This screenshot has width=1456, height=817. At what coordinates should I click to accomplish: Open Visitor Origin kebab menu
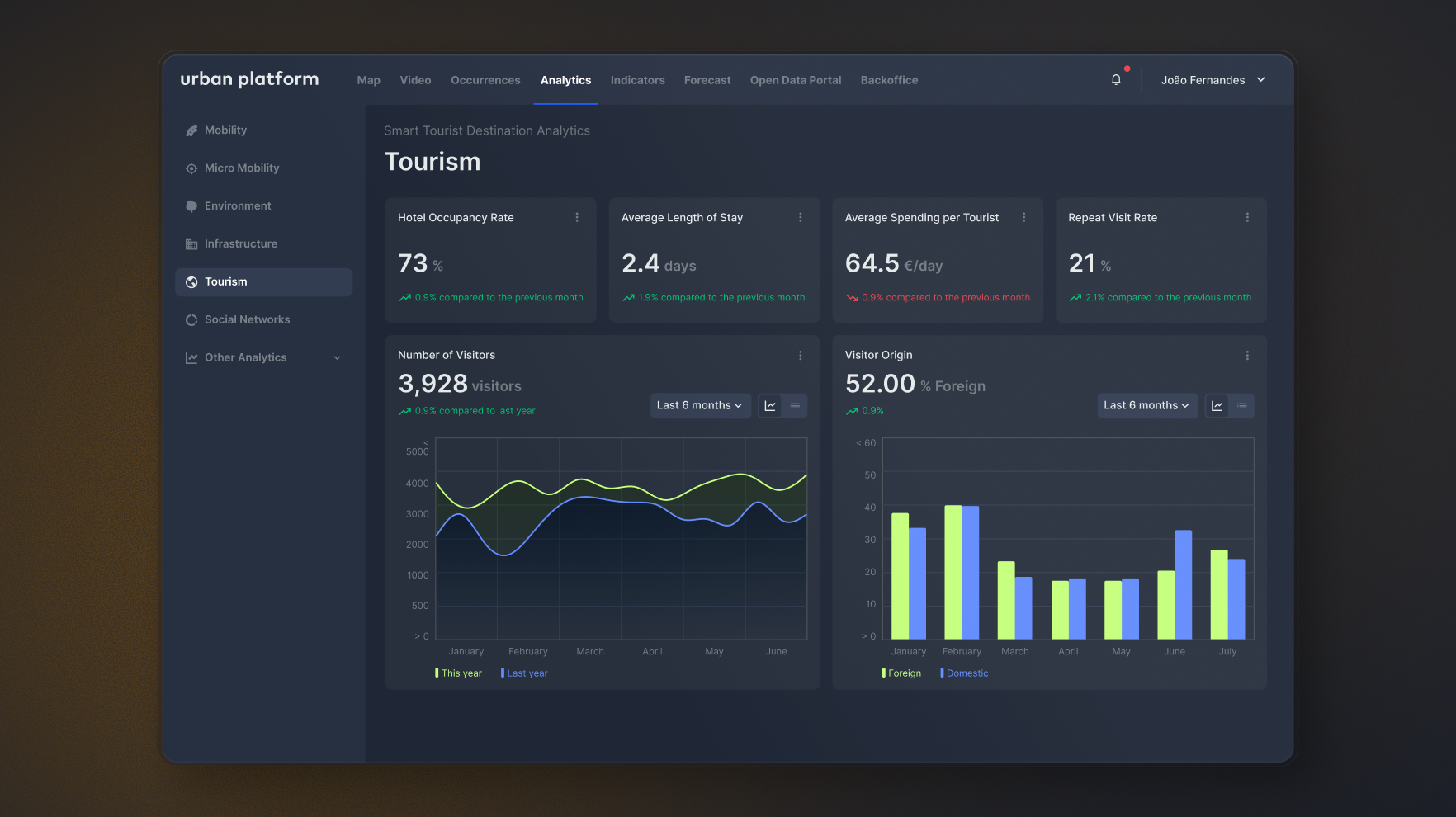pyautogui.click(x=1247, y=356)
